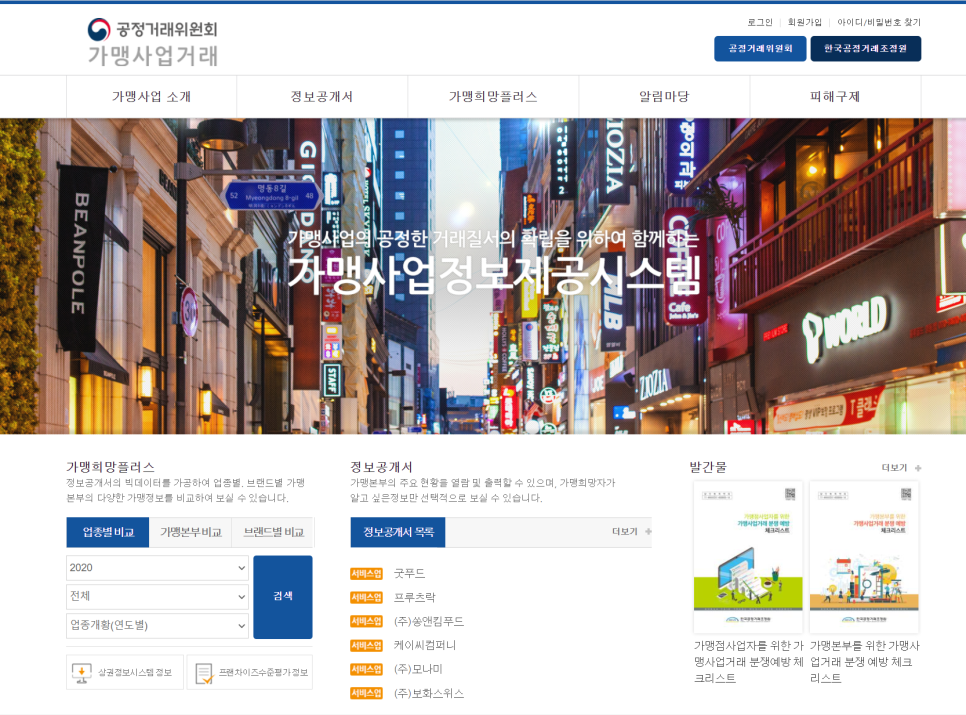This screenshot has width=966, height=715.
Task: Click the 서비스업 badge next to 굿푸드
Action: pyautogui.click(x=367, y=574)
